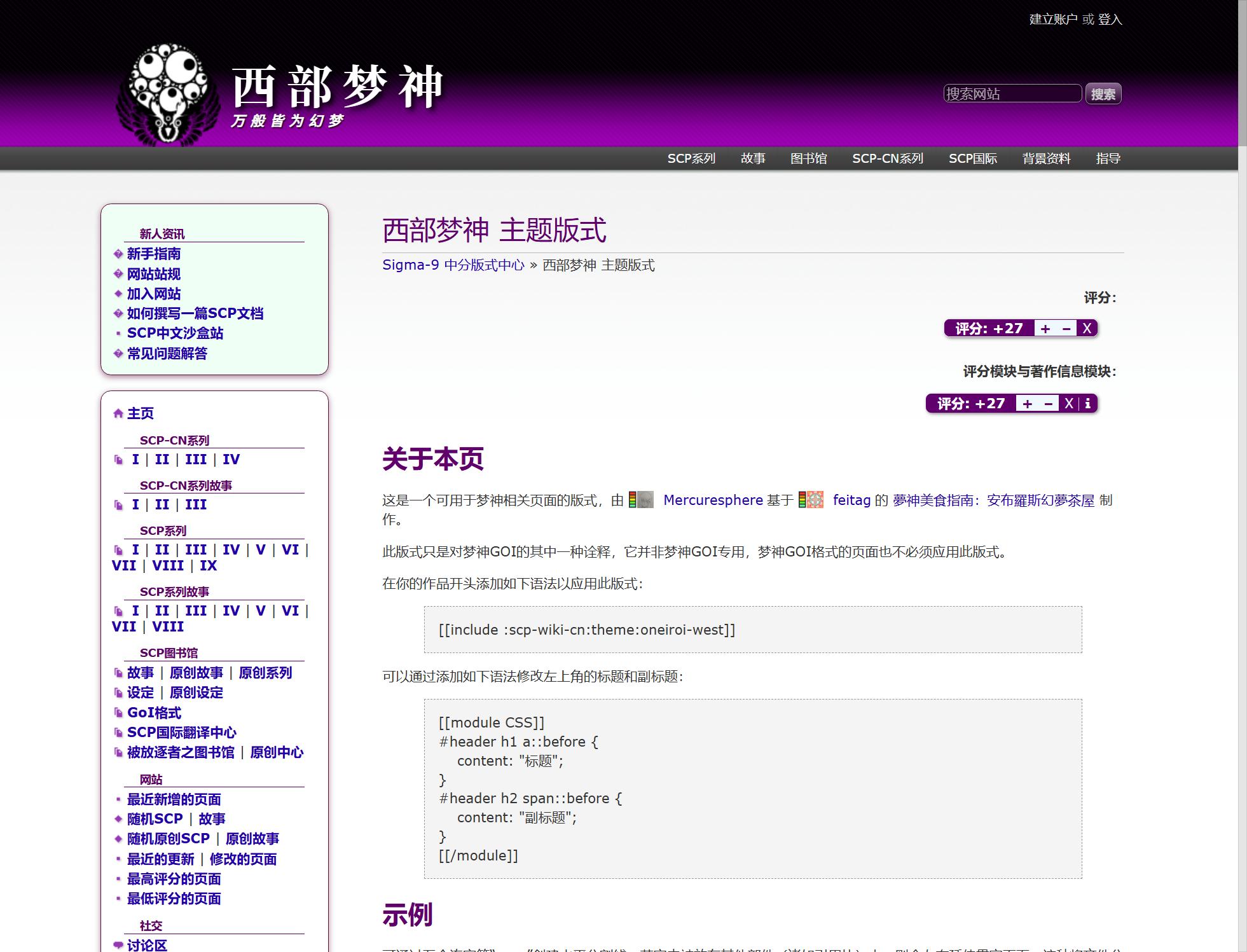
Task: Click the page's vertical scrollbar thumb
Action: click(x=1242, y=73)
